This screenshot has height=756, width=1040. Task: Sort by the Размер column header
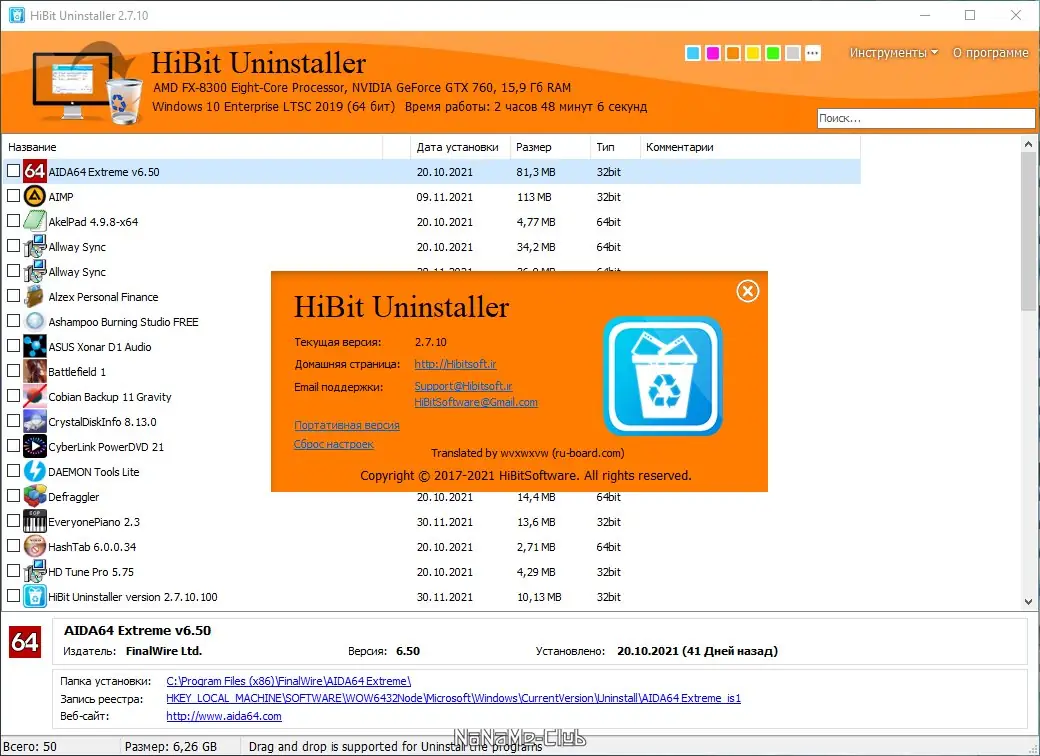[550, 147]
